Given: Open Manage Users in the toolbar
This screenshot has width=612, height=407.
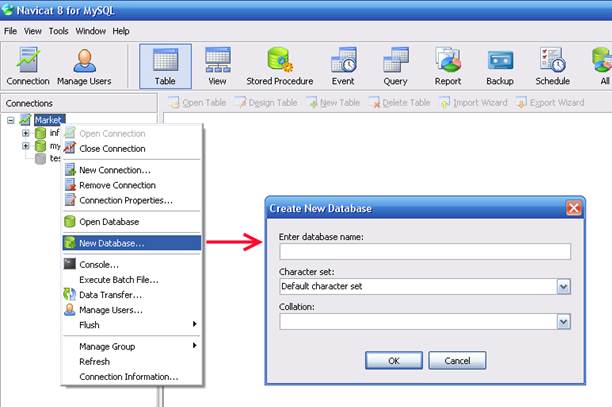Looking at the screenshot, I should click(x=84, y=66).
